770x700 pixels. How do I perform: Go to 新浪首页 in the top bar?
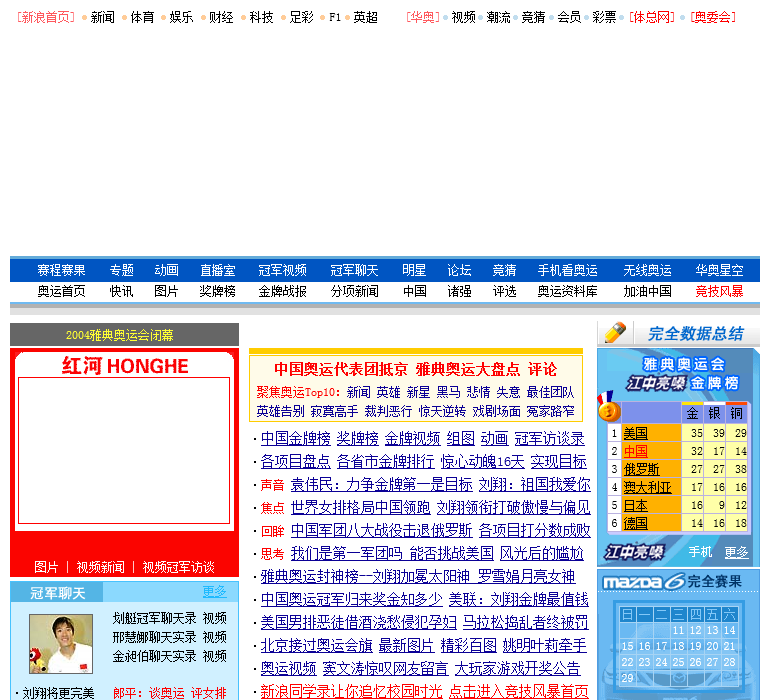tap(46, 18)
